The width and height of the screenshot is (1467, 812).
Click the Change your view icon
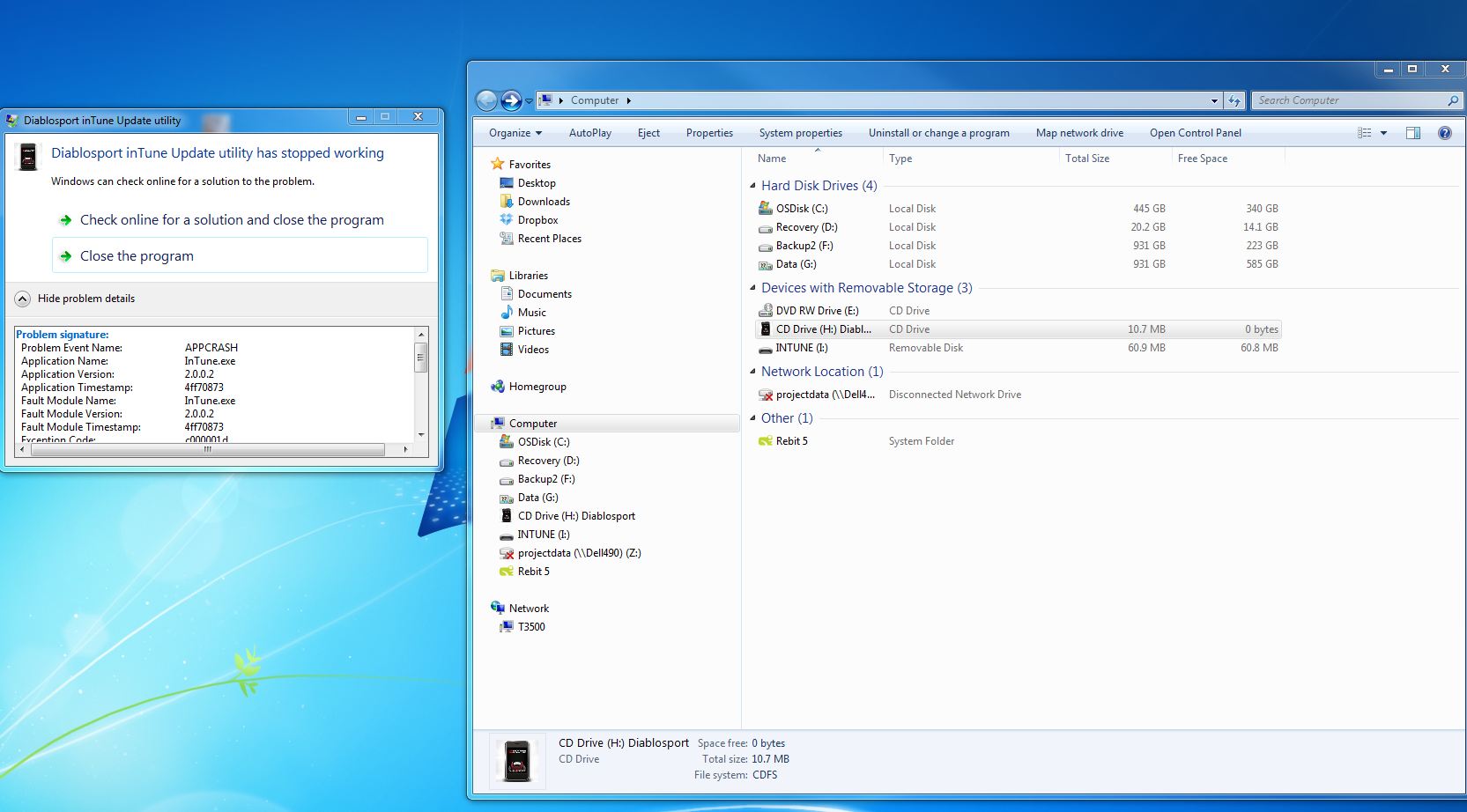[1365, 133]
